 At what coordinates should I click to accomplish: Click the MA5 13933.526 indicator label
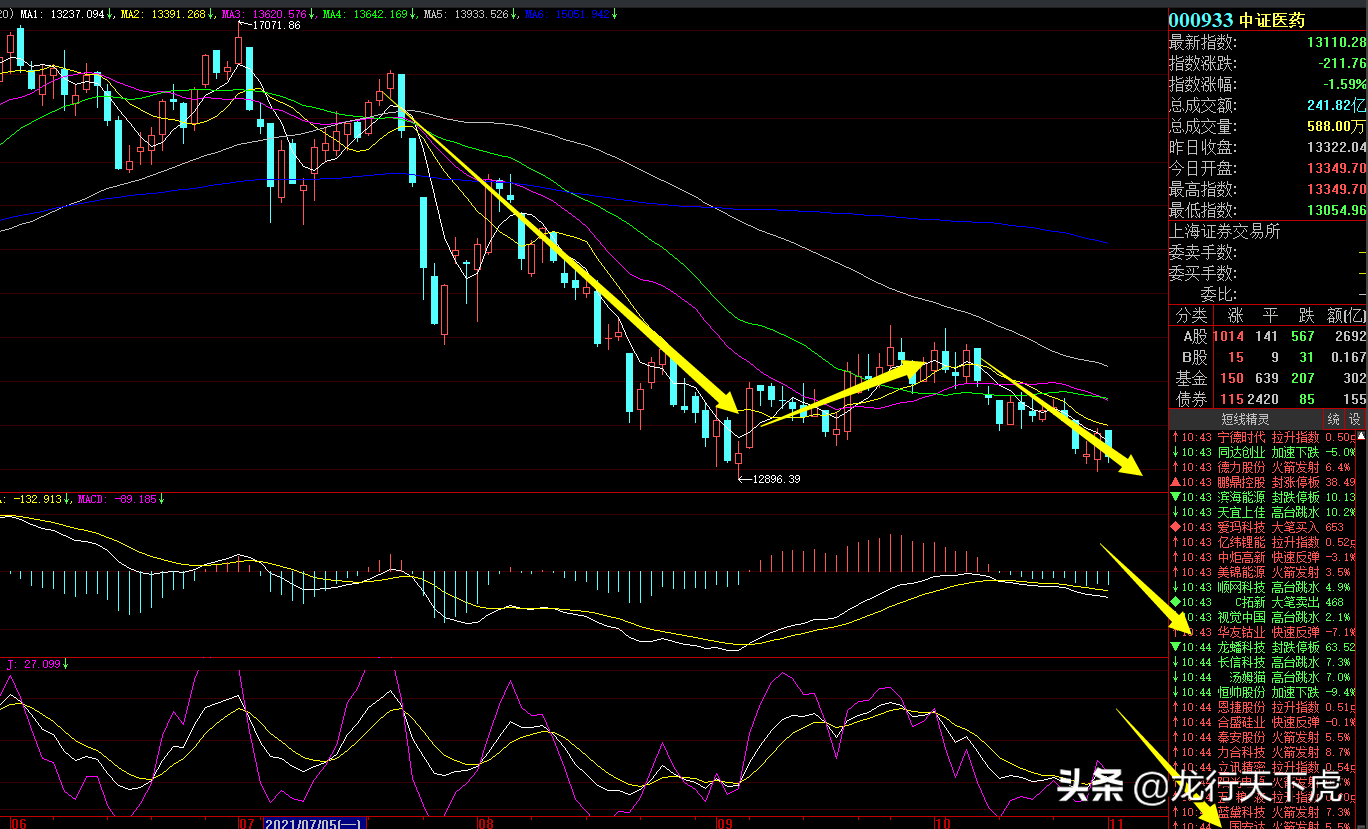466,14
